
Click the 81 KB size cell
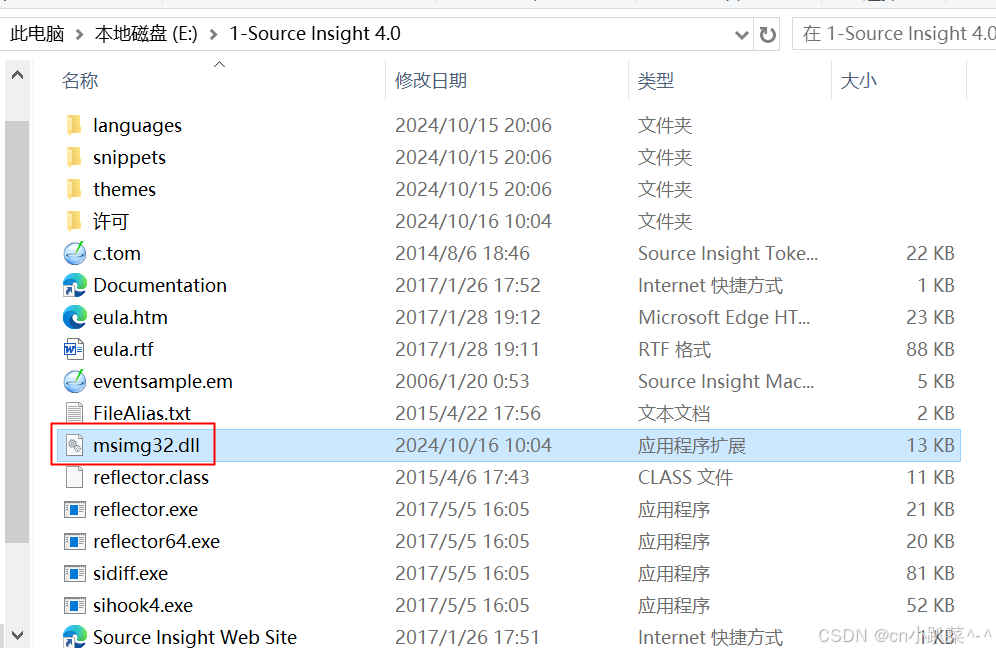930,574
